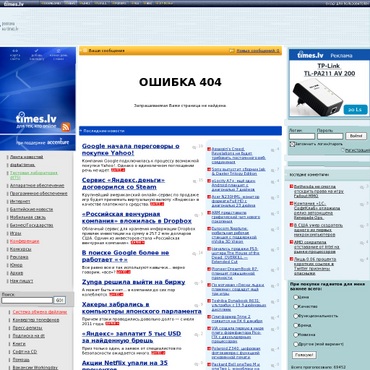Open the 'вложилась в Dropbox' headline
Image resolution: width=370 pixels, height=370 pixels.
(x=137, y=217)
